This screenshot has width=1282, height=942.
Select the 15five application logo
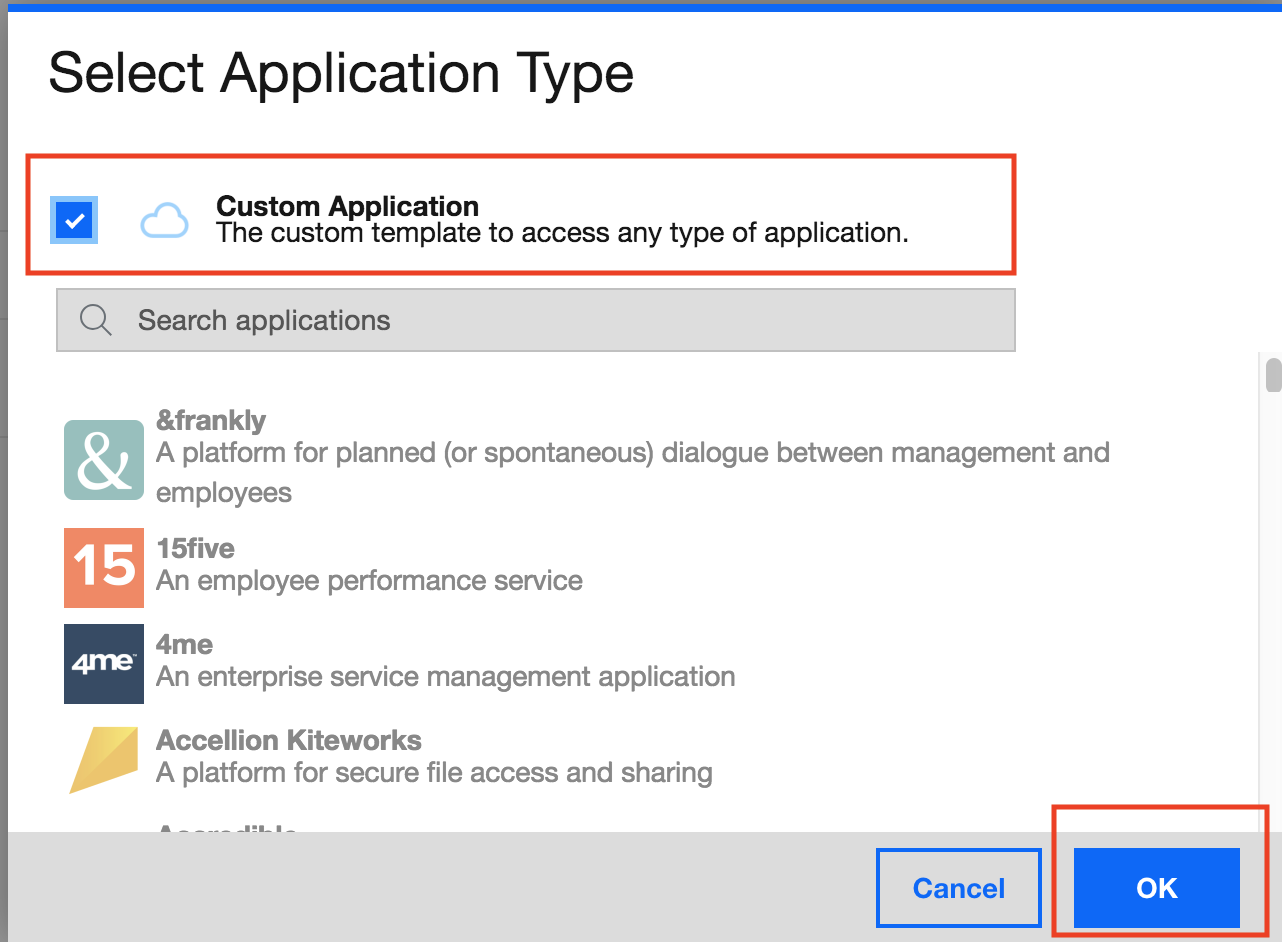point(104,568)
